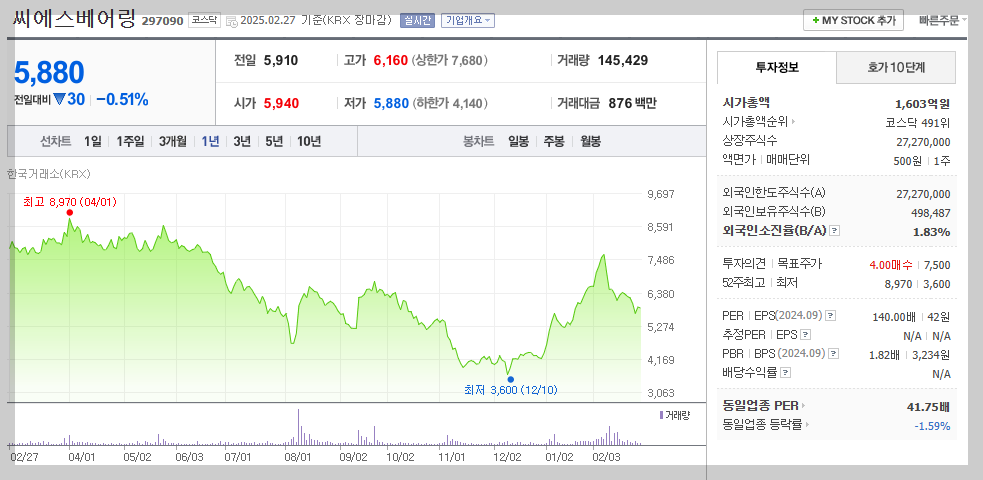This screenshot has width=983, height=480.
Task: Click the 08/01 date on chart axis
Action: (298, 457)
